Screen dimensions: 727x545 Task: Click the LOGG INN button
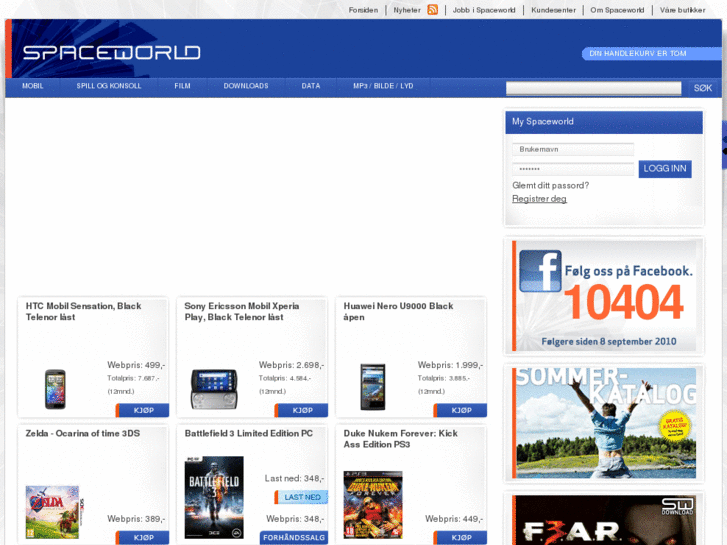[665, 169]
